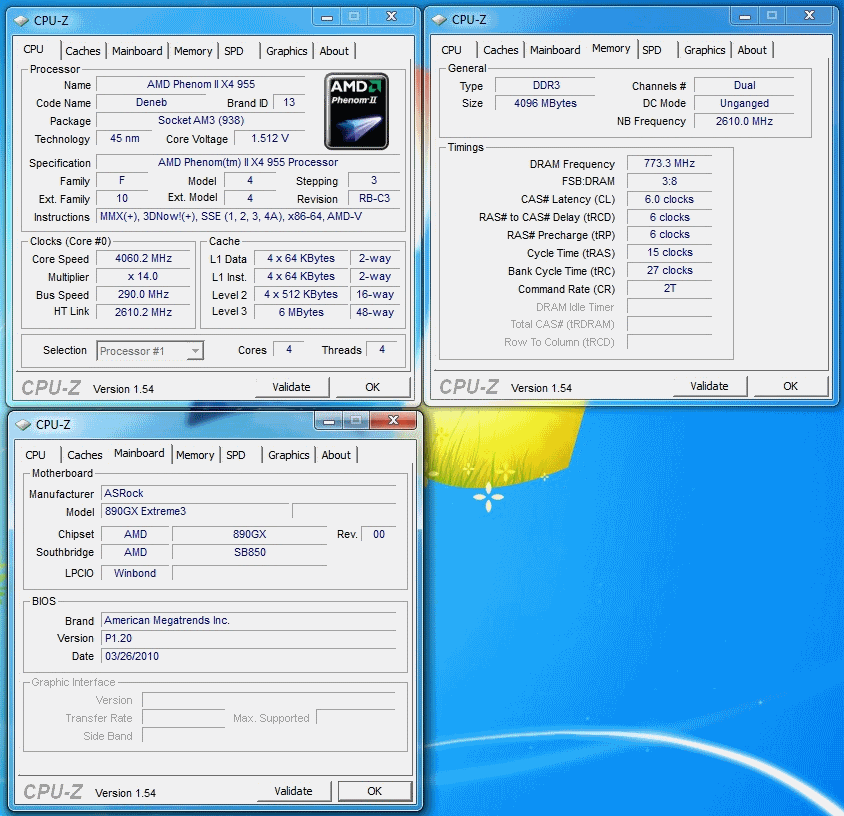Click the DRAM Frequency 773.3 MHz value box
The image size is (844, 816).
pos(669,163)
